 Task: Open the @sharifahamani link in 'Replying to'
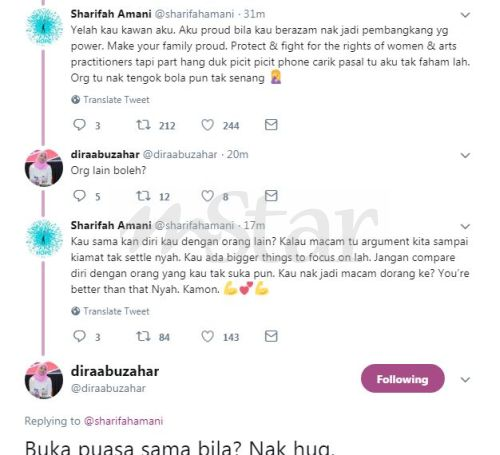click(x=123, y=421)
